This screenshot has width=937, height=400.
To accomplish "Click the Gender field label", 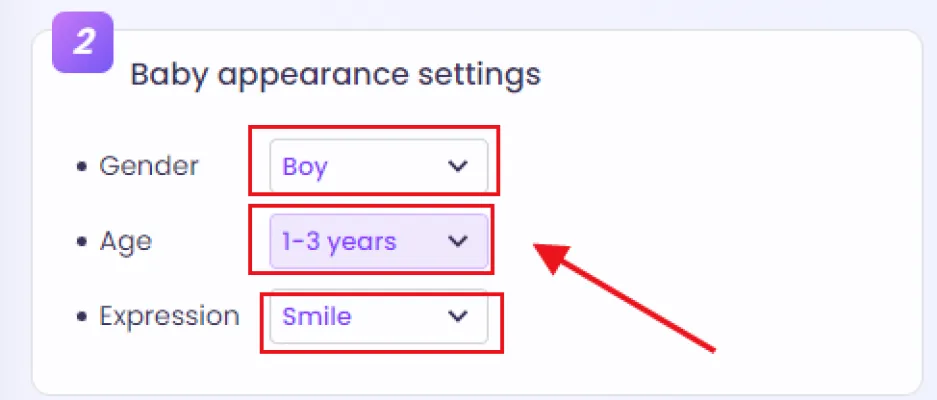I will [x=149, y=166].
